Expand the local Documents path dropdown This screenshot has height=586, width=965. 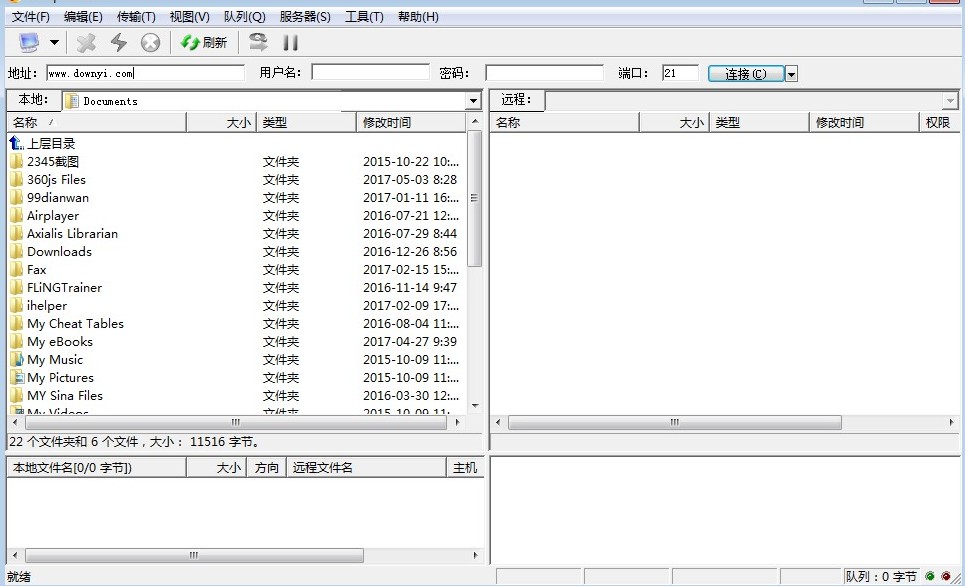tap(473, 101)
